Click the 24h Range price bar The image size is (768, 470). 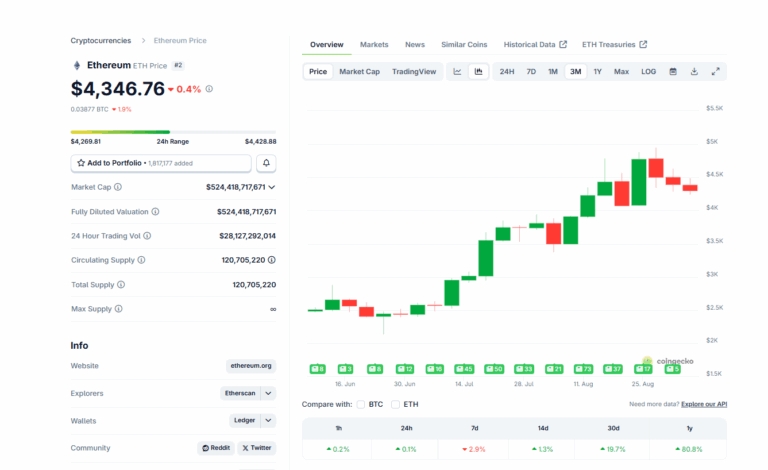[x=173, y=132]
